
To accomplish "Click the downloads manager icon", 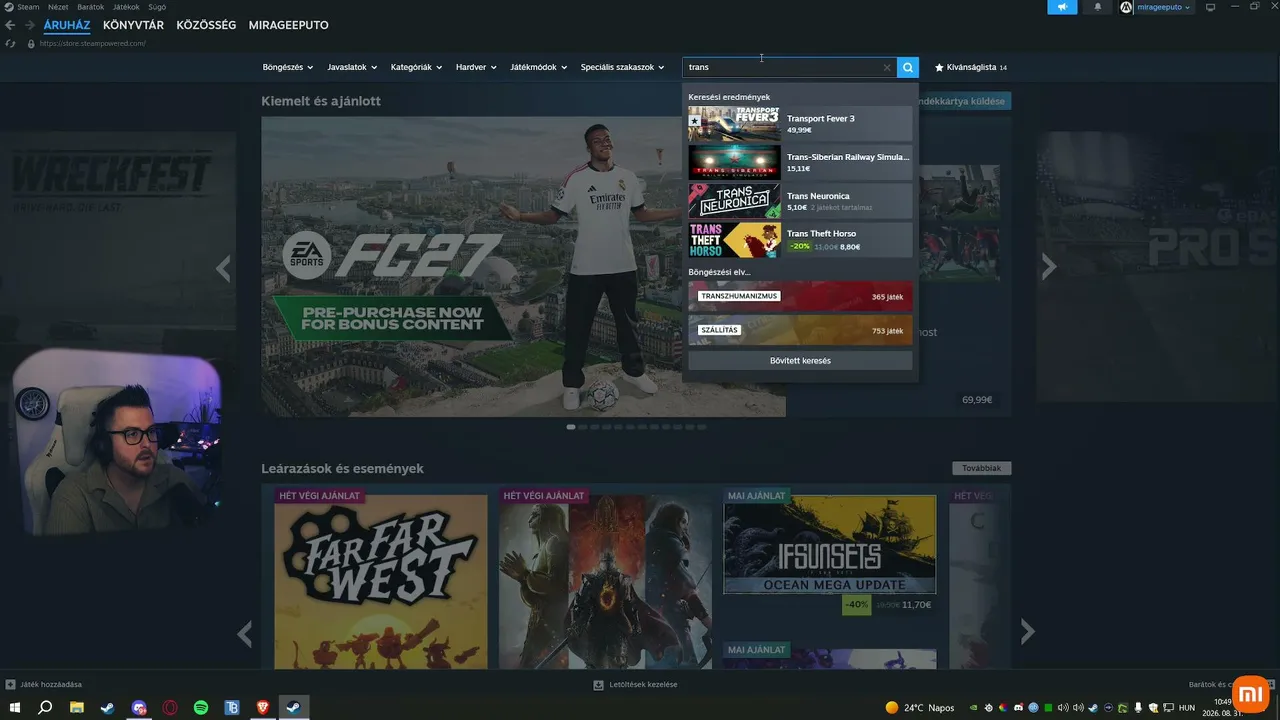I will coord(598,685).
